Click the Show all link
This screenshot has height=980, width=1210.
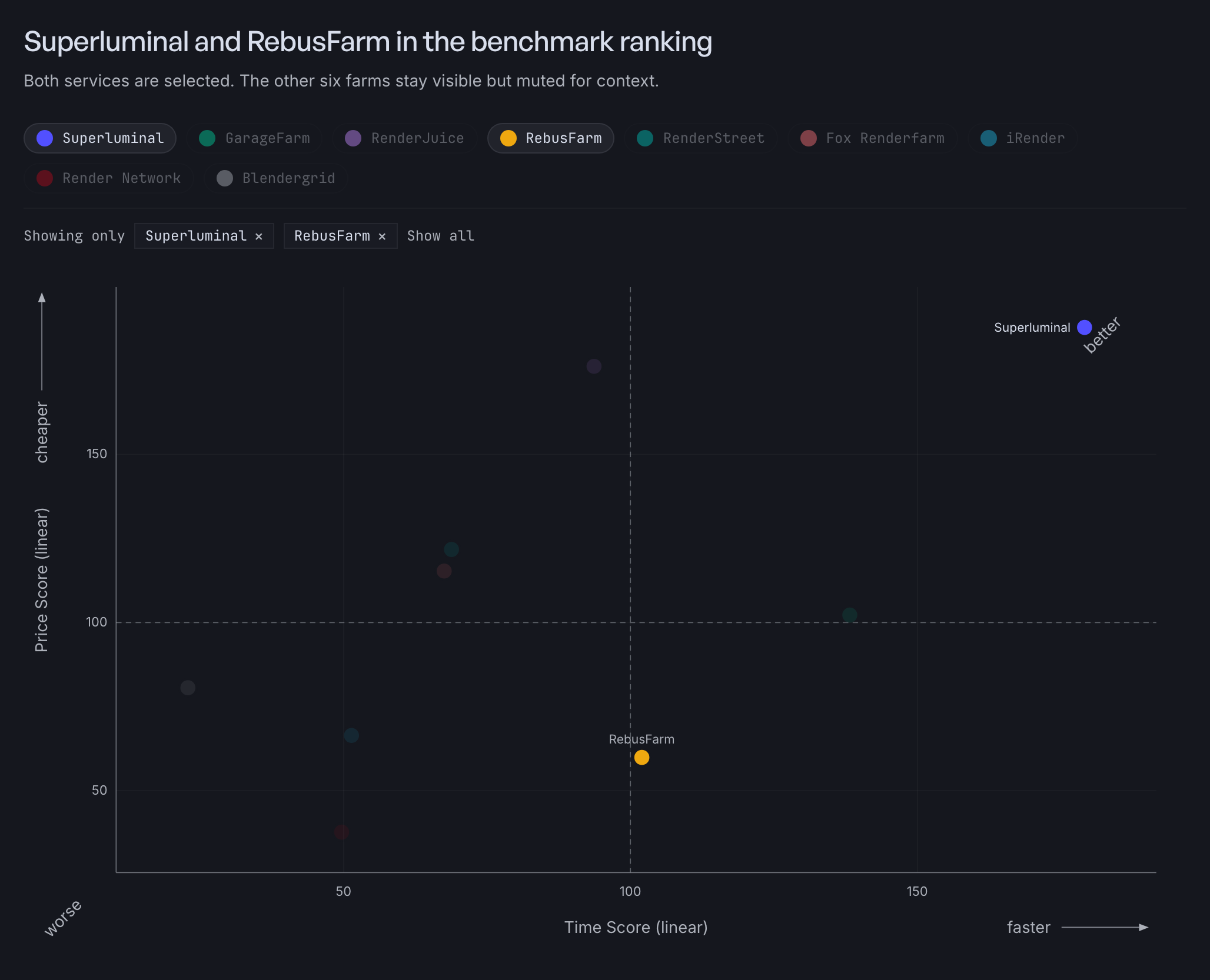[440, 236]
